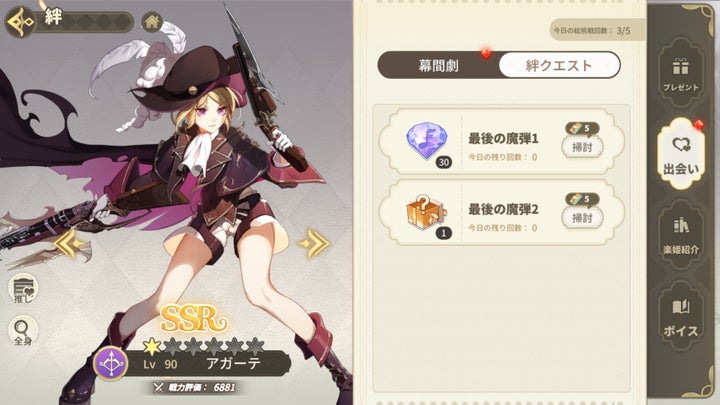Tap the orange mystery box reward
Viewport: 720px width, 405px height.
425,213
